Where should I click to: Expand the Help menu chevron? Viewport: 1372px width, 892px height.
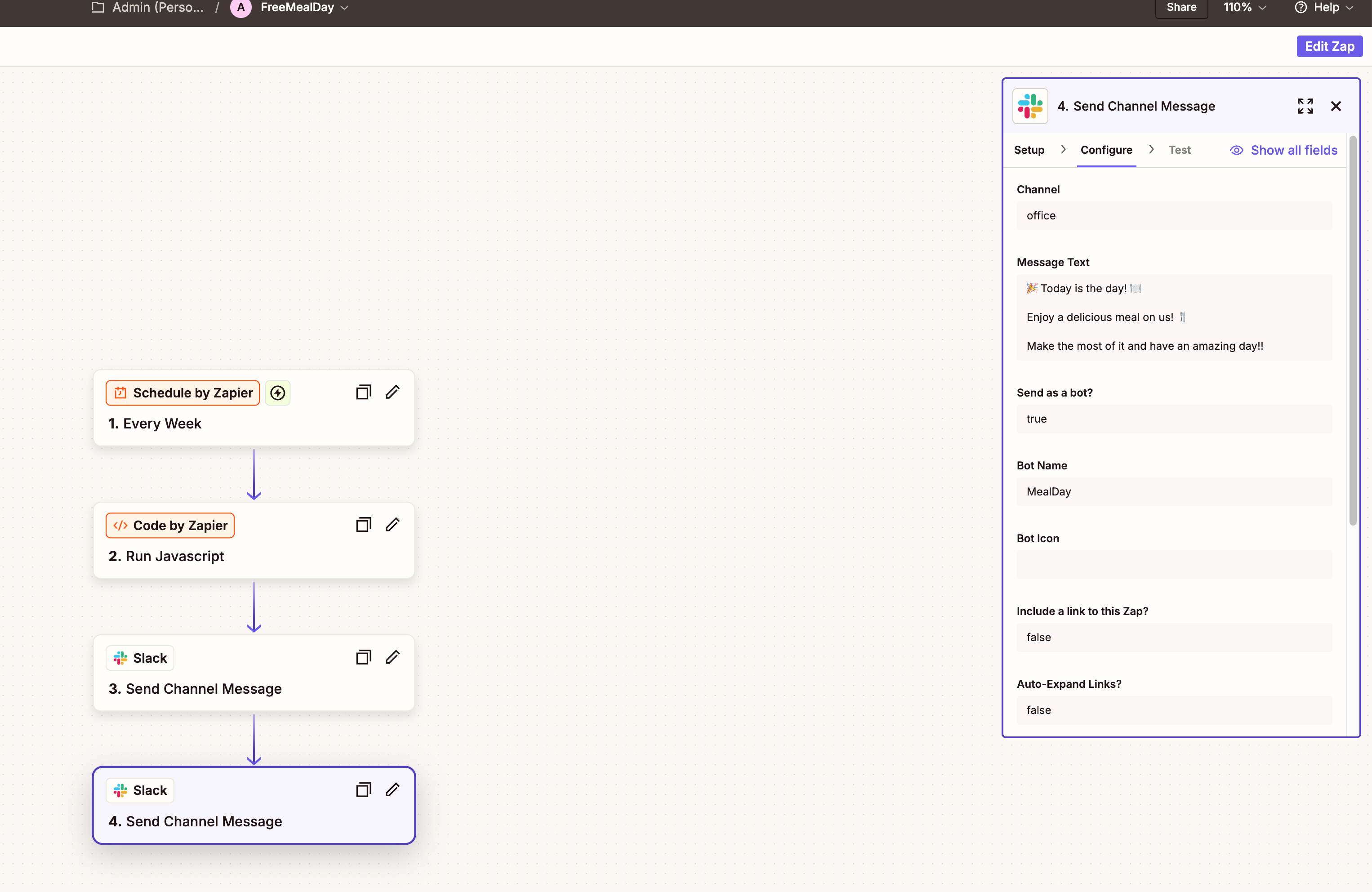1349,8
